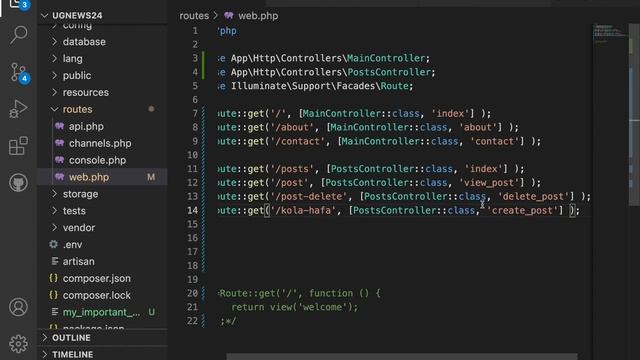Expand the public folder
This screenshot has height=360, width=640.
point(54,75)
